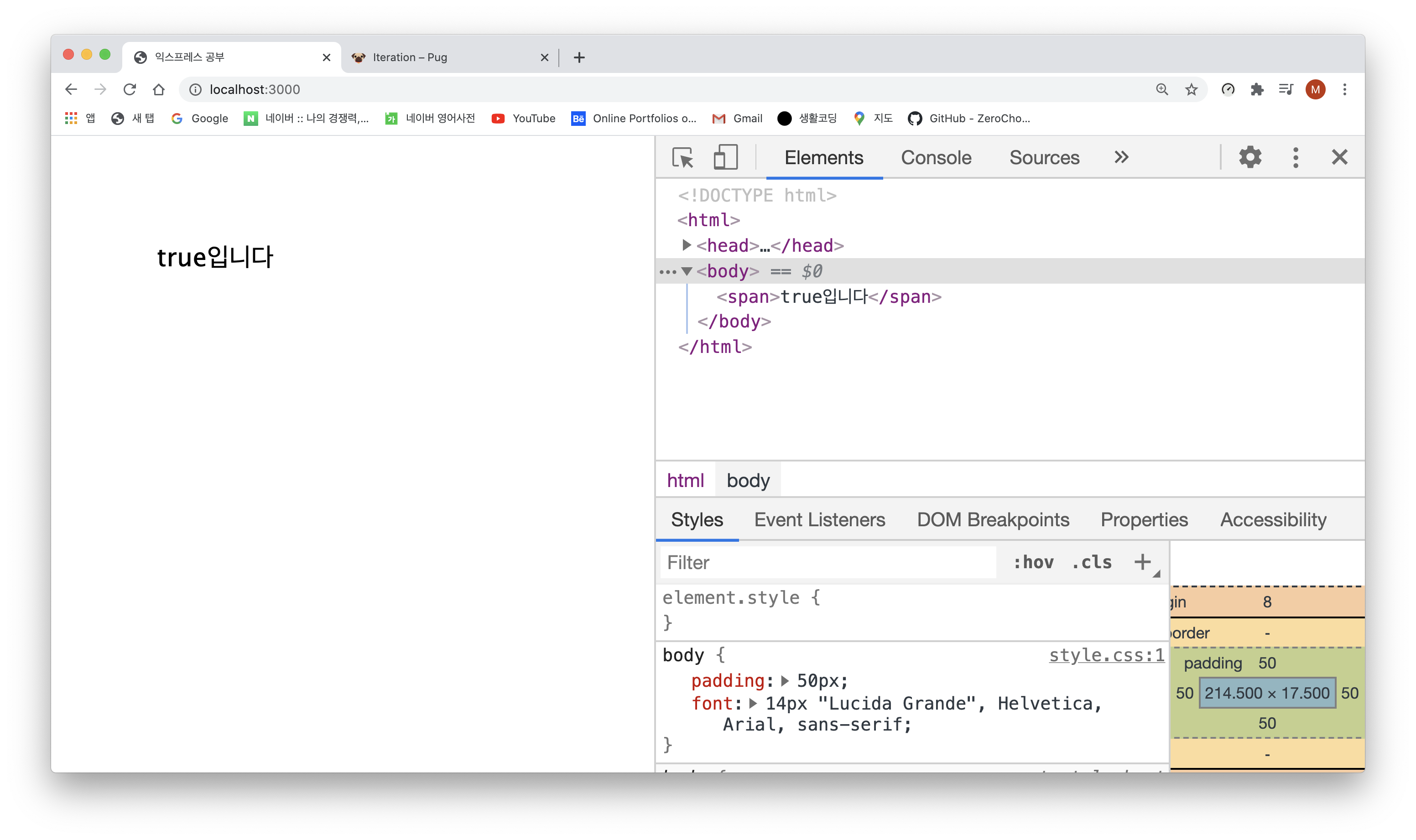
Task: Open the Chrome extensions puzzle icon
Action: coord(1257,89)
